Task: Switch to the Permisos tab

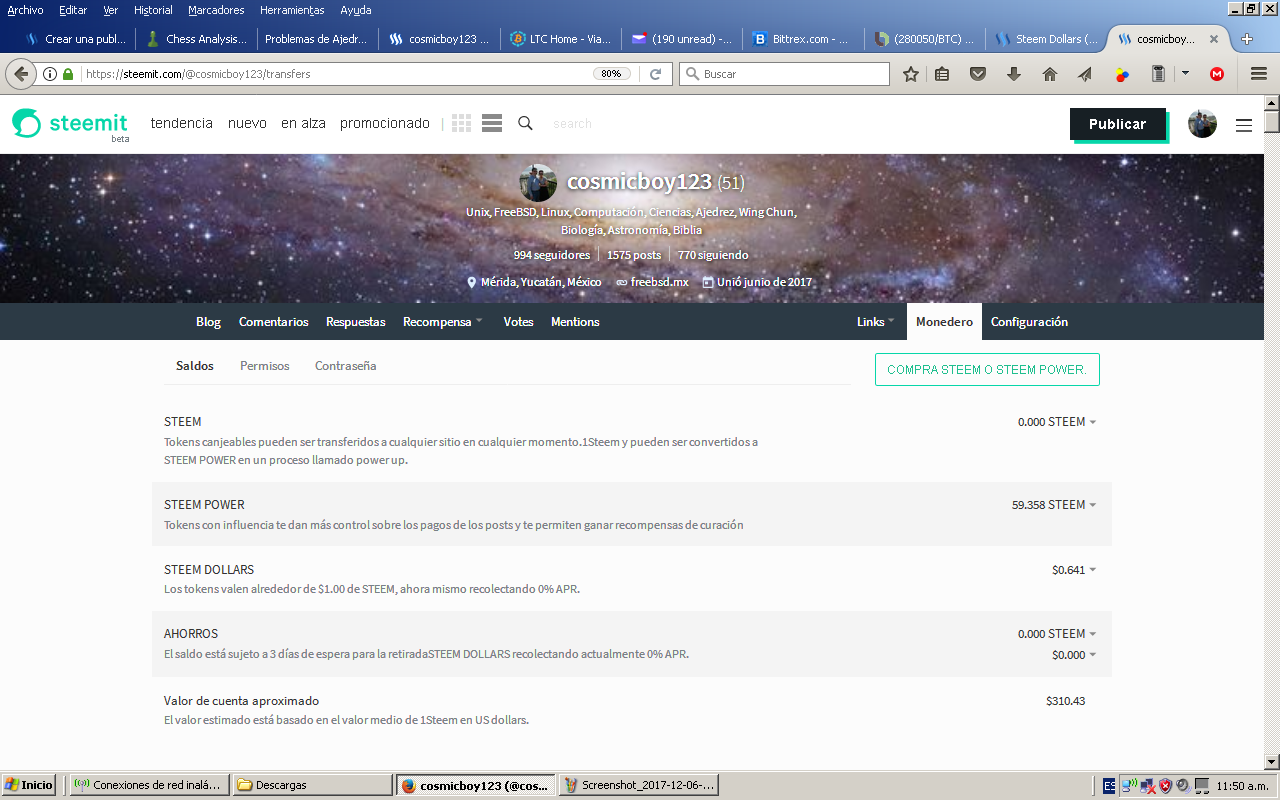Action: tap(265, 366)
